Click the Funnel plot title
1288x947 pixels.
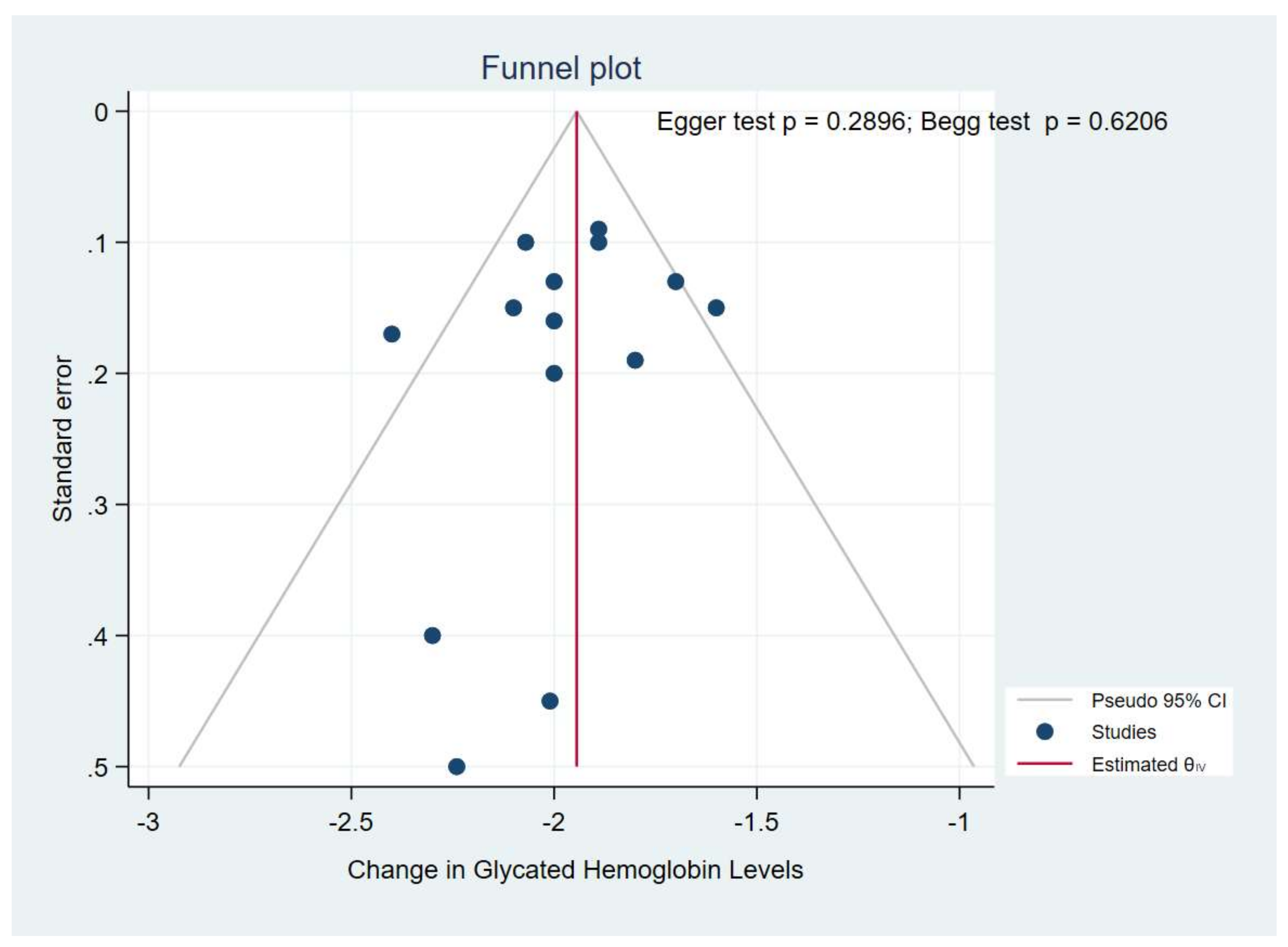pyautogui.click(x=560, y=68)
